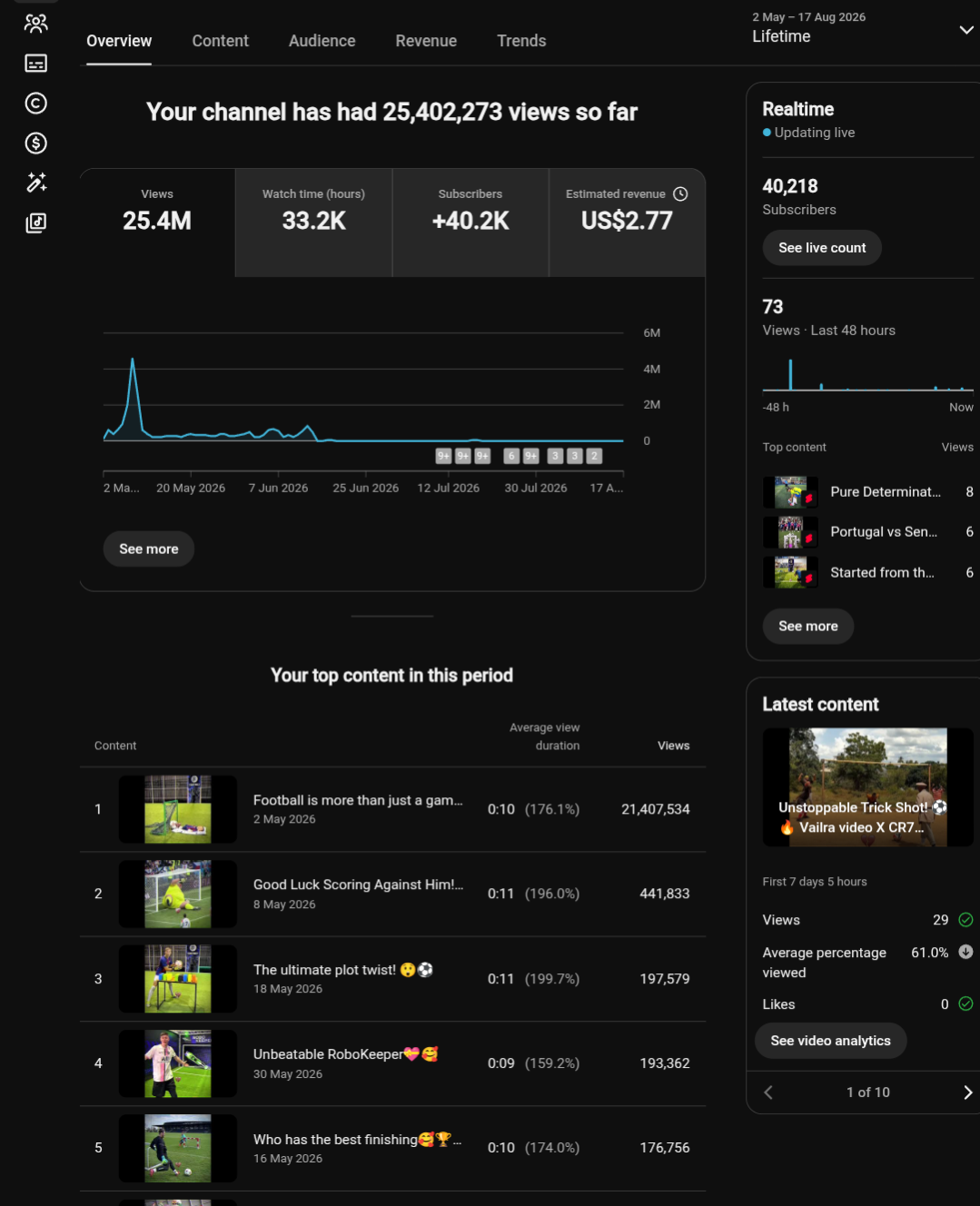The image size is (980, 1206).
Task: Click thumbnail for Started from th... realtime video
Action: (790, 573)
